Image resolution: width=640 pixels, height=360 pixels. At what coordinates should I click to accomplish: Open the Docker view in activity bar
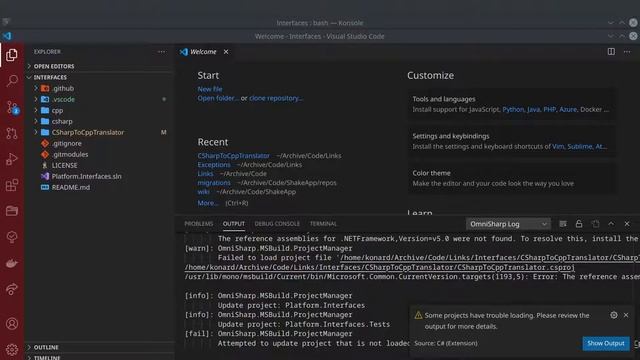coord(12,263)
